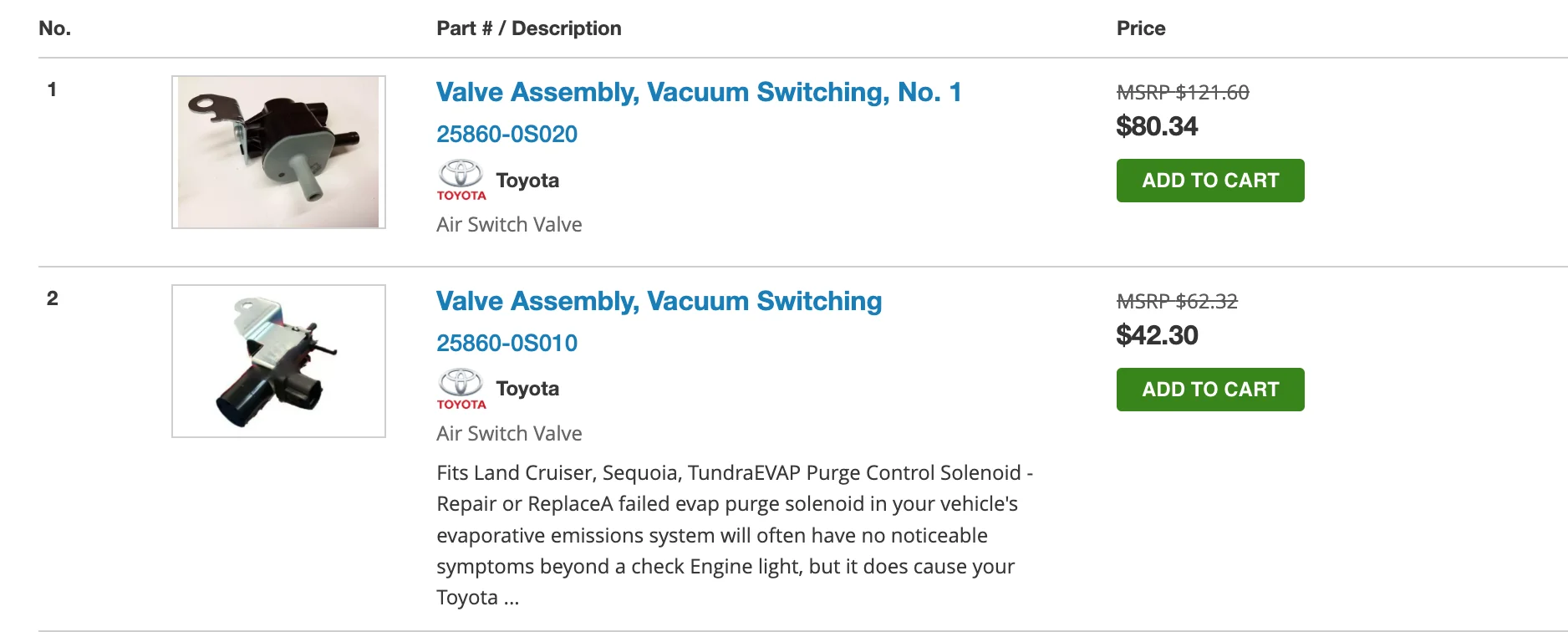
Task: Click "Air Switch Valve" under the No. 1 valve
Action: [509, 225]
